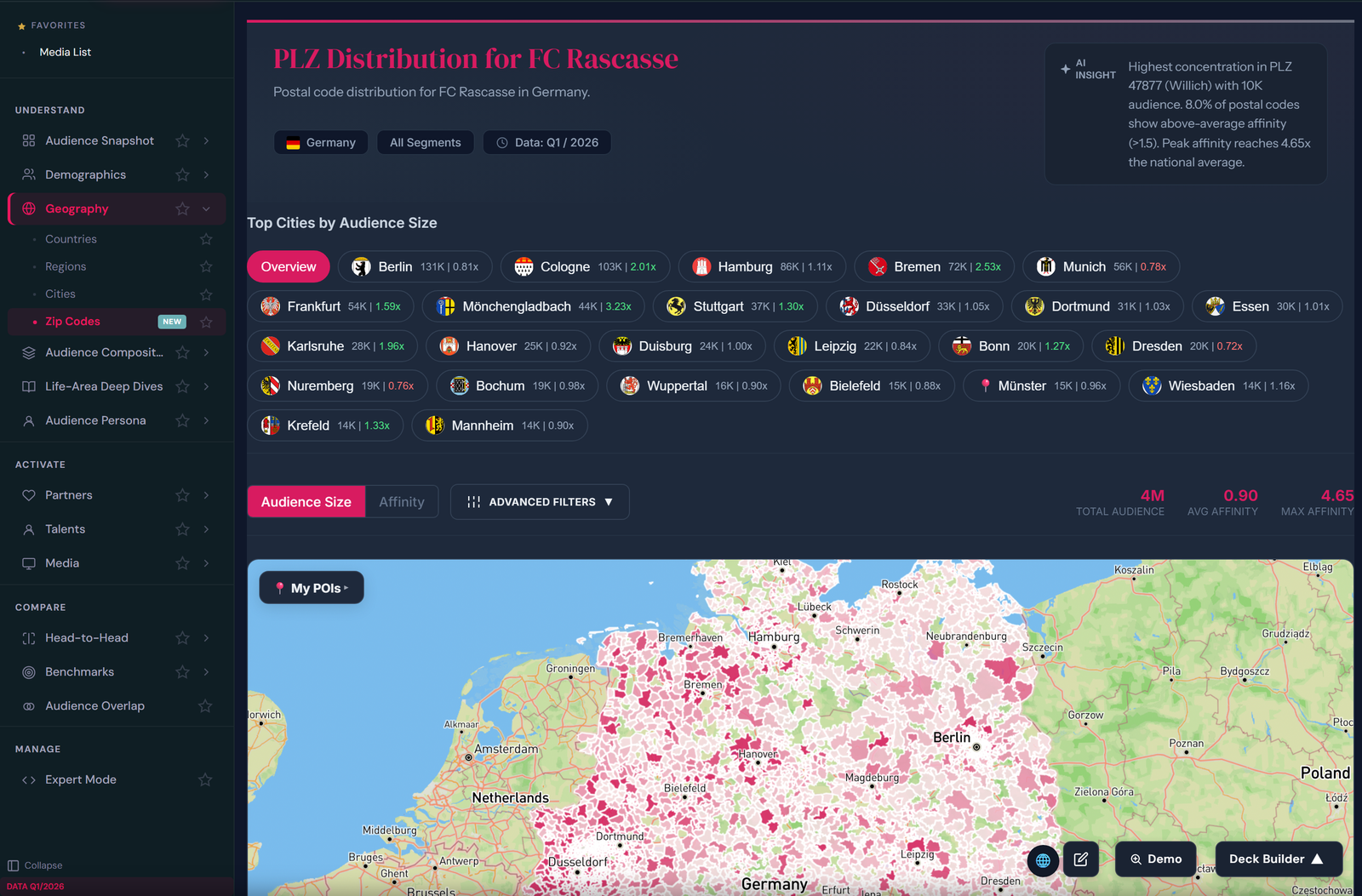Select the Mönchengladbach city chip
Screen dimensions: 1362x896
click(x=533, y=306)
